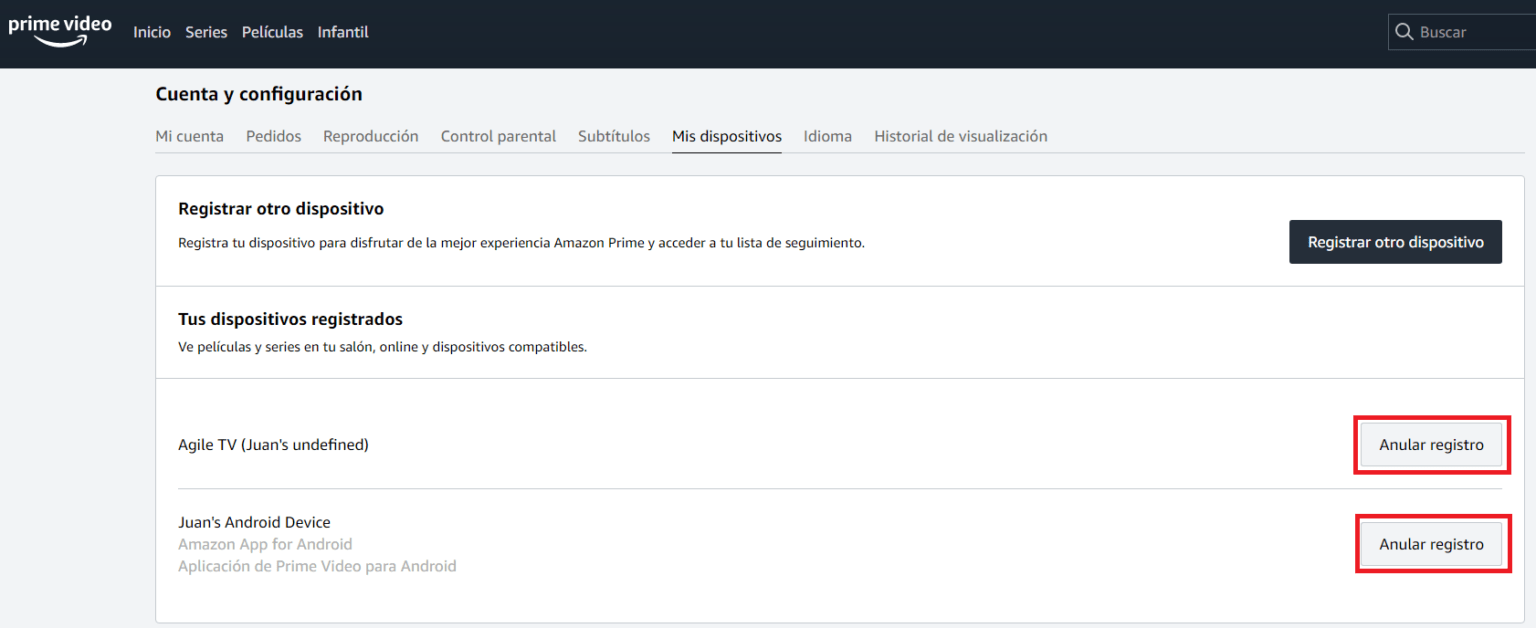
Task: Click the Buscar search field
Action: [x=1470, y=32]
